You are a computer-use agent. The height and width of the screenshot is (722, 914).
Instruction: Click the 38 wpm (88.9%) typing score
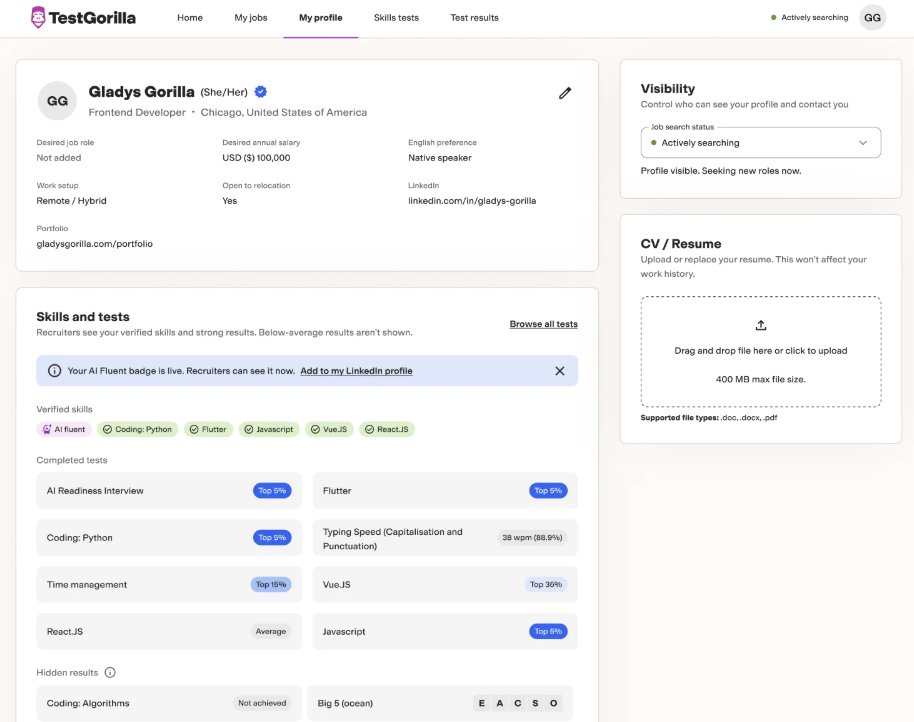[x=532, y=537]
